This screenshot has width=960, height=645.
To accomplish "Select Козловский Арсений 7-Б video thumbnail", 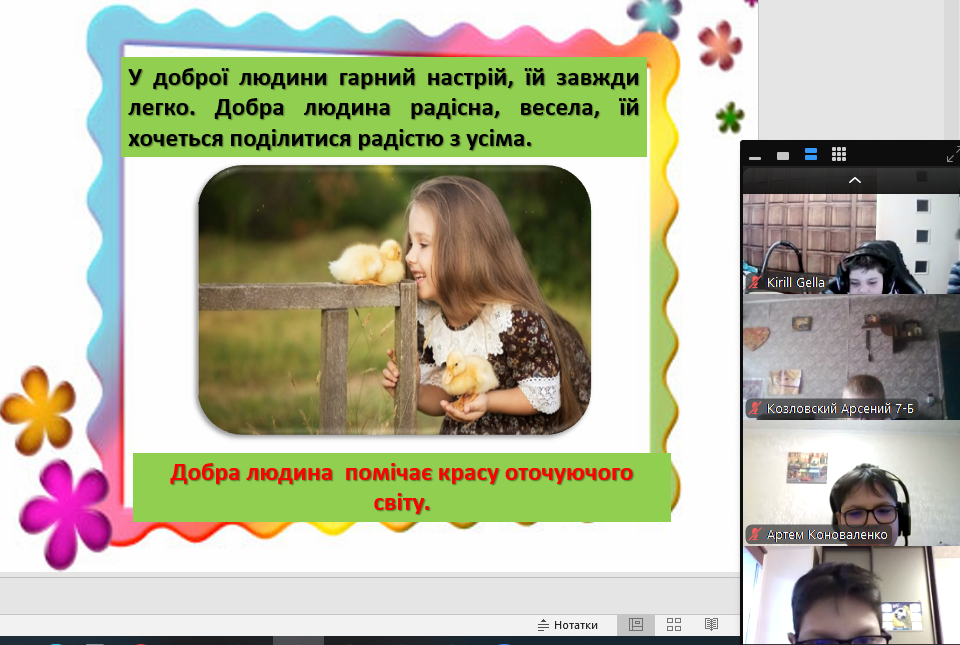I will pos(851,357).
